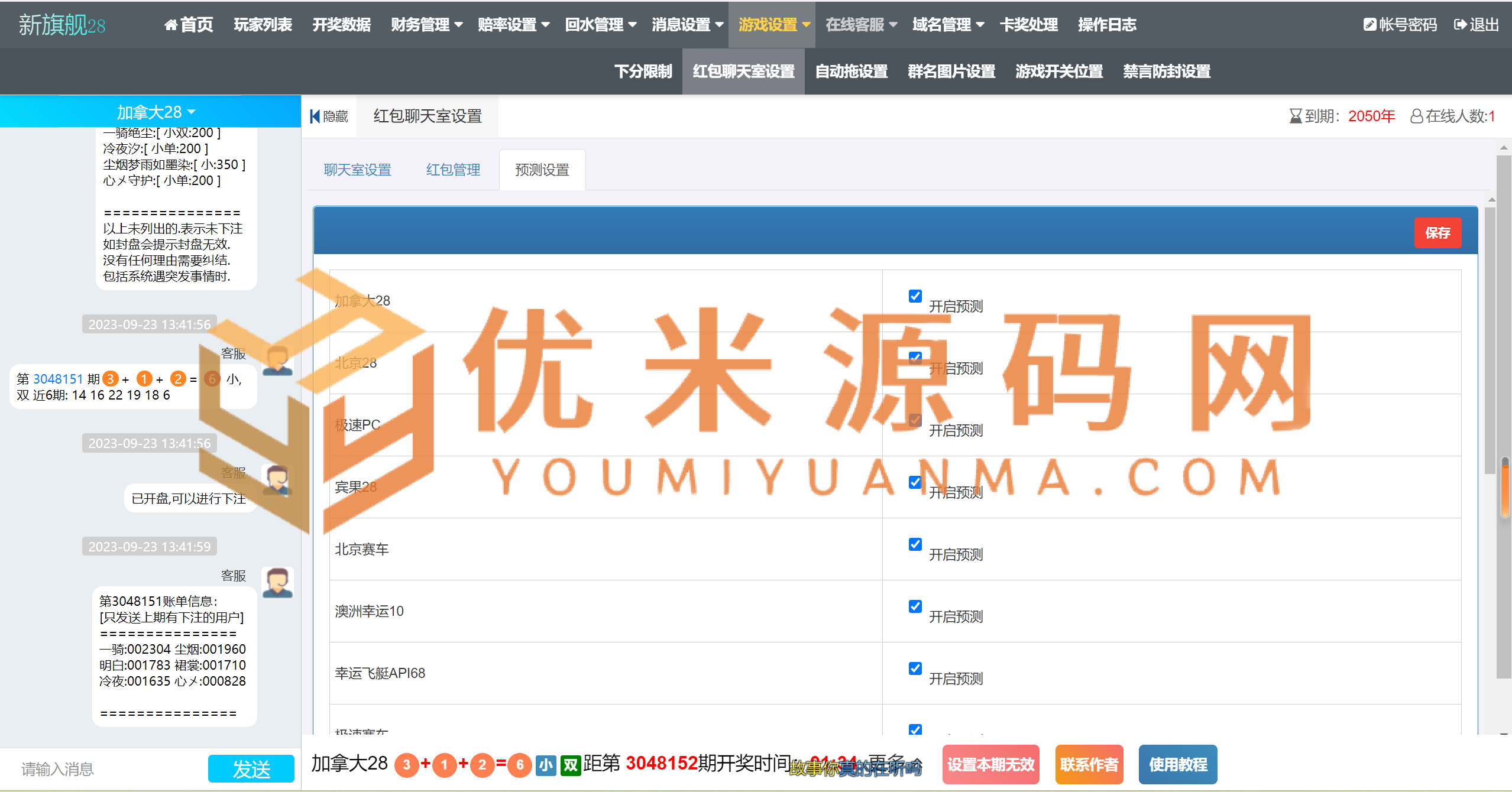This screenshot has width=1512, height=792.
Task: Click the 退出 logout icon
Action: click(1461, 25)
